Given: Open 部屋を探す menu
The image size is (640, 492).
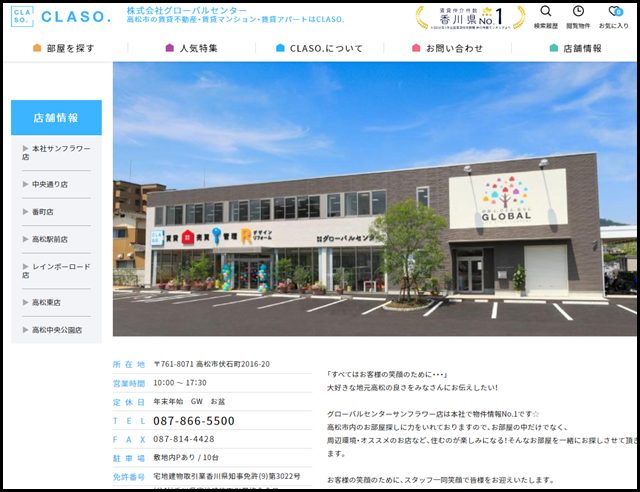Looking at the screenshot, I should pyautogui.click(x=63, y=48).
